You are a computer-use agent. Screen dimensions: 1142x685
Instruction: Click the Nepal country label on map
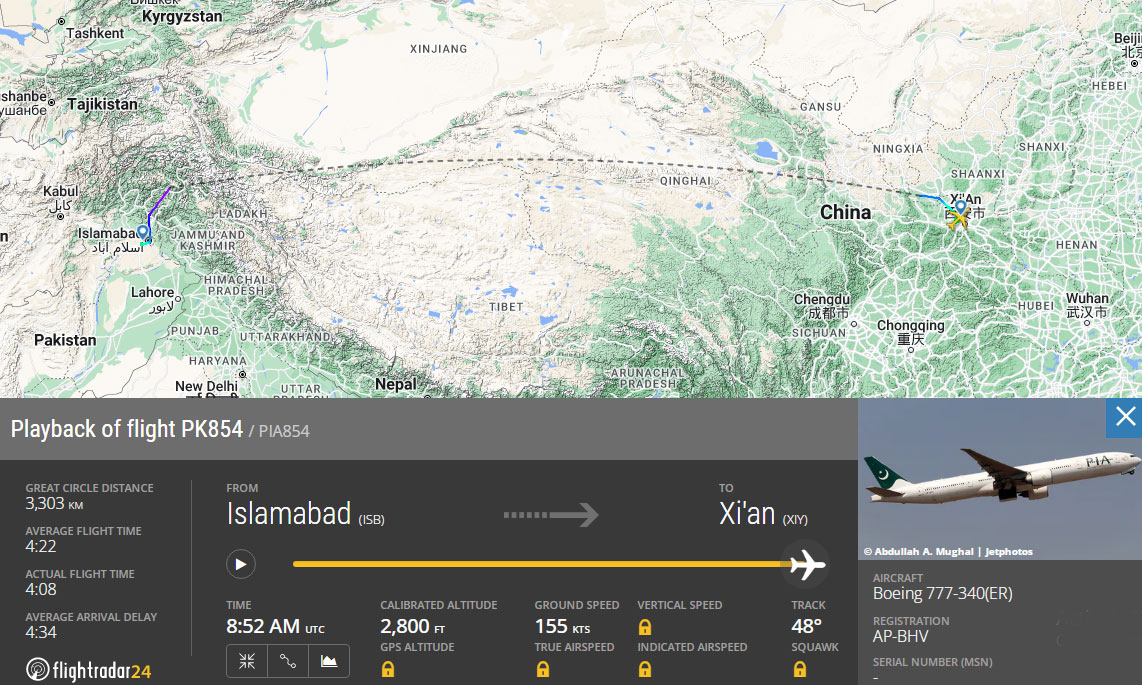point(396,384)
